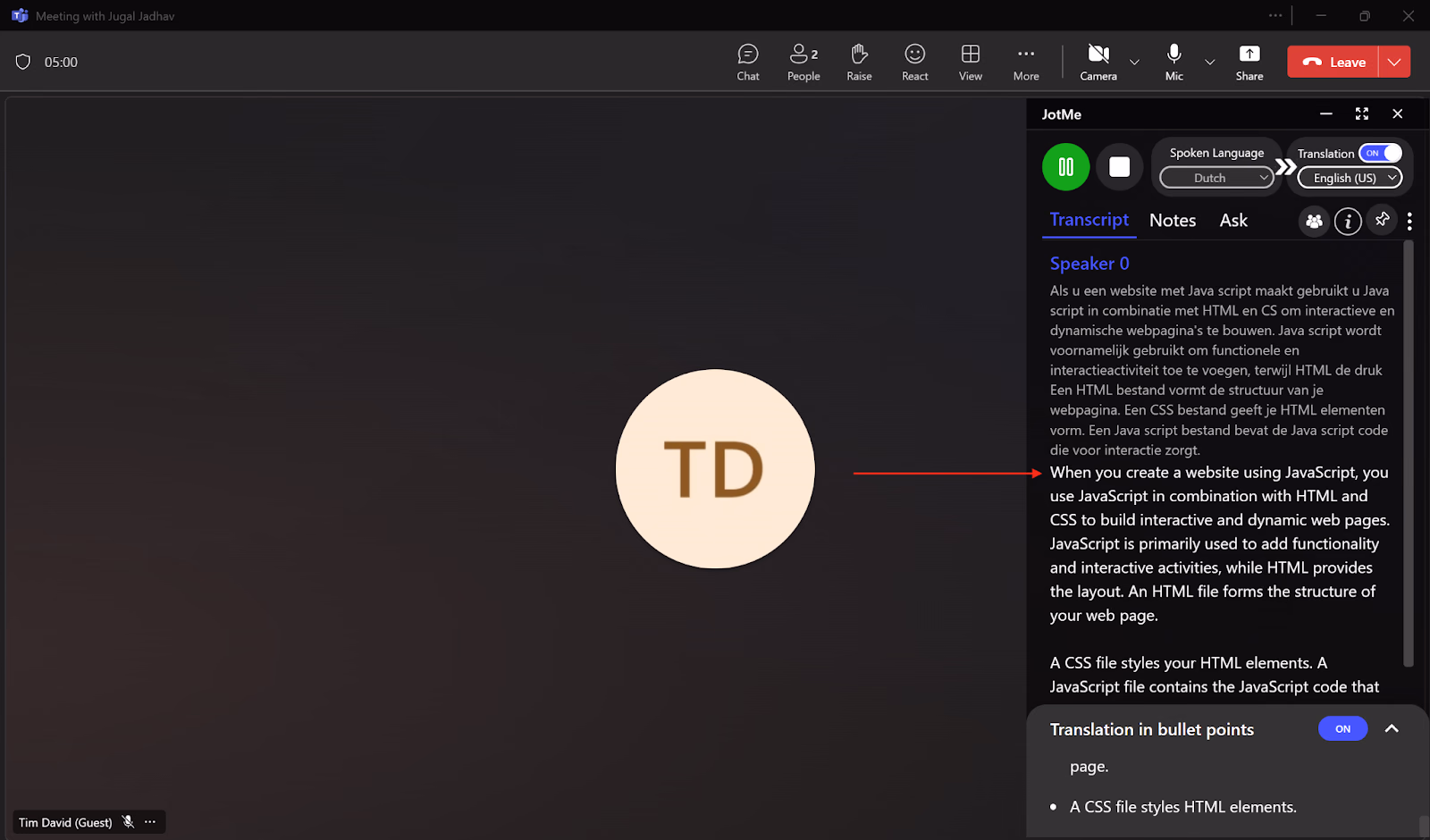Open Tim David's more options dots
Image resolution: width=1430 pixels, height=840 pixels.
150,822
